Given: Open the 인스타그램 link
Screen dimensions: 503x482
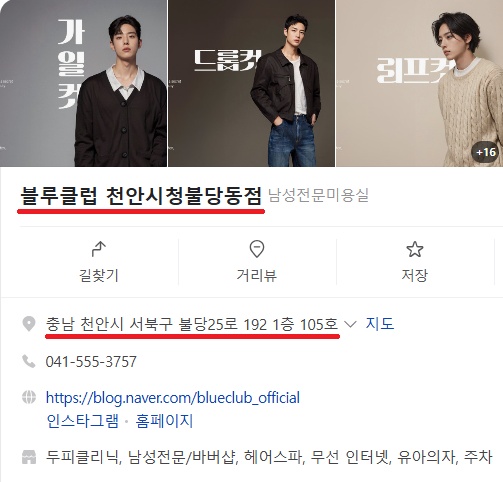Looking at the screenshot, I should 83,421.
